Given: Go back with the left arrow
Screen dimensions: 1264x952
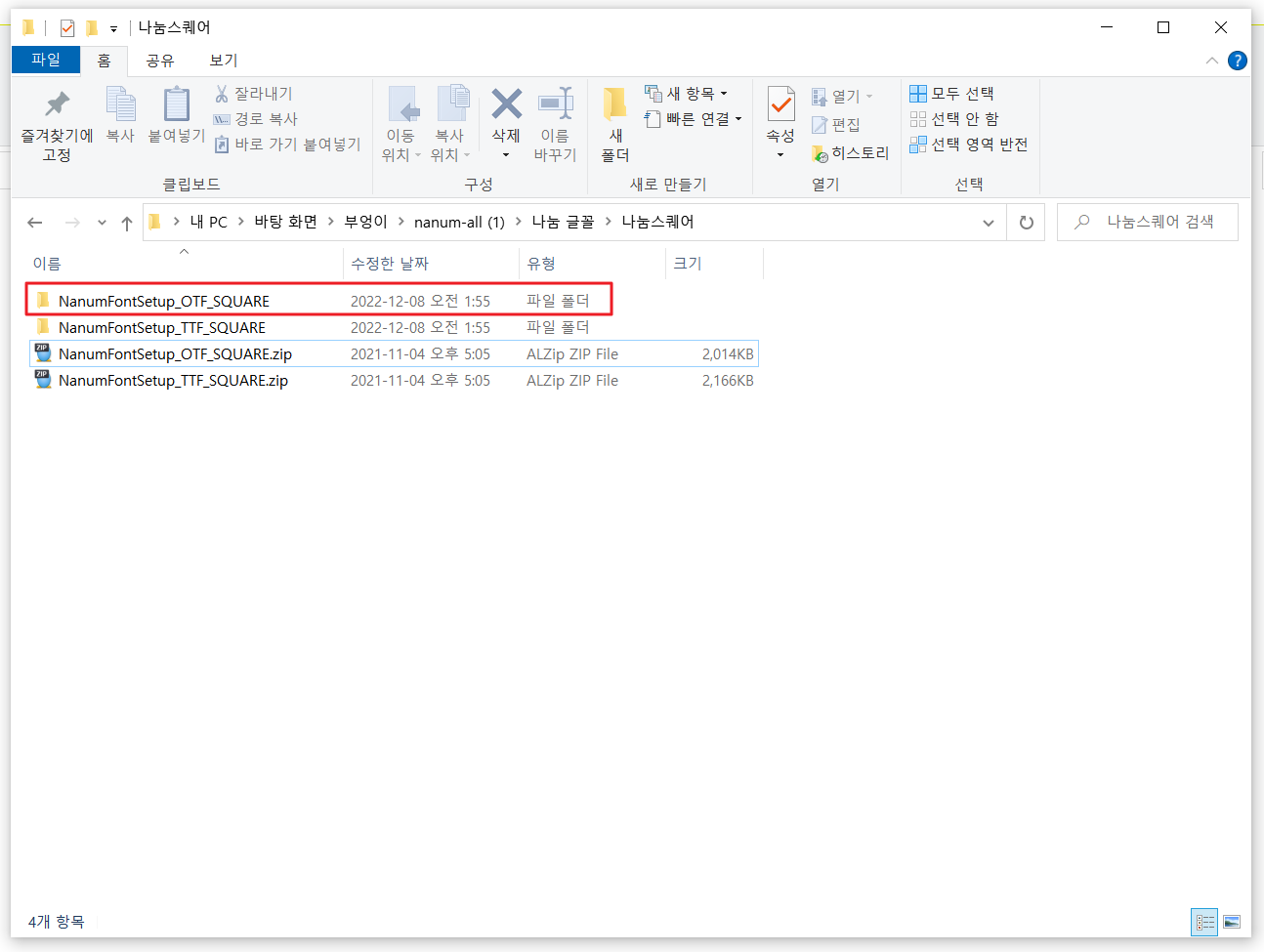Looking at the screenshot, I should pos(35,223).
